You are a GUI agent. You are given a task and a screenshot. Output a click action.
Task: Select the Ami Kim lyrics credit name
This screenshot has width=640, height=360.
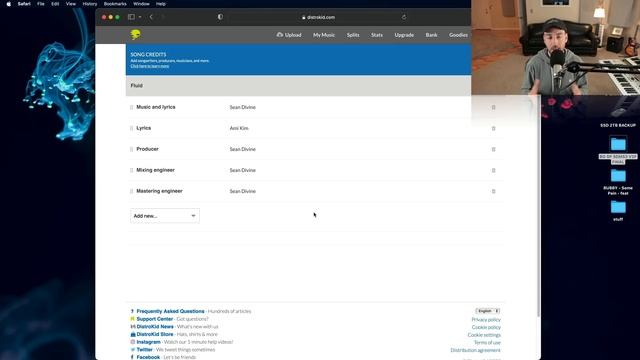pos(239,128)
